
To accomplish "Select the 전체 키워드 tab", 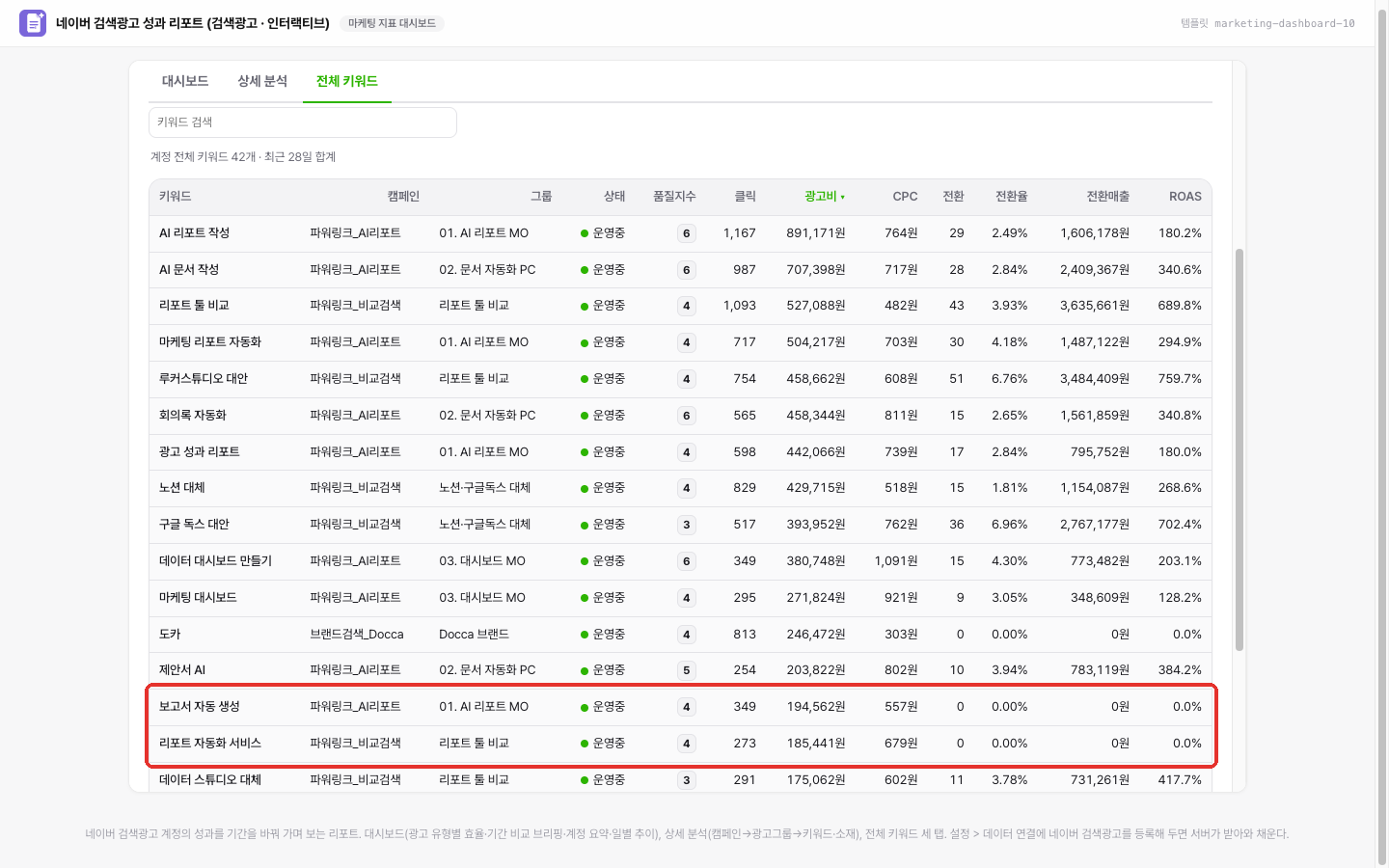I will tap(347, 81).
